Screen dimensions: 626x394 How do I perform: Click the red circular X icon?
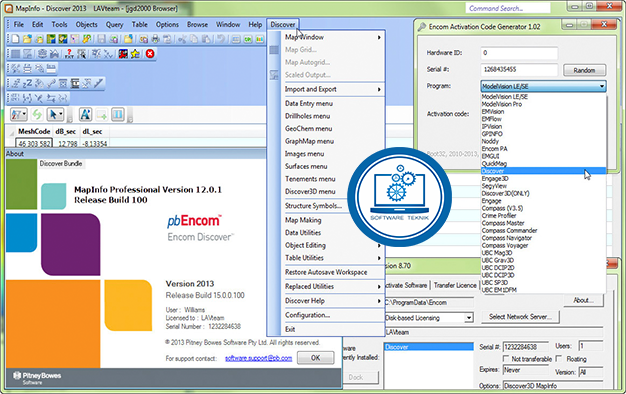(x=150, y=54)
